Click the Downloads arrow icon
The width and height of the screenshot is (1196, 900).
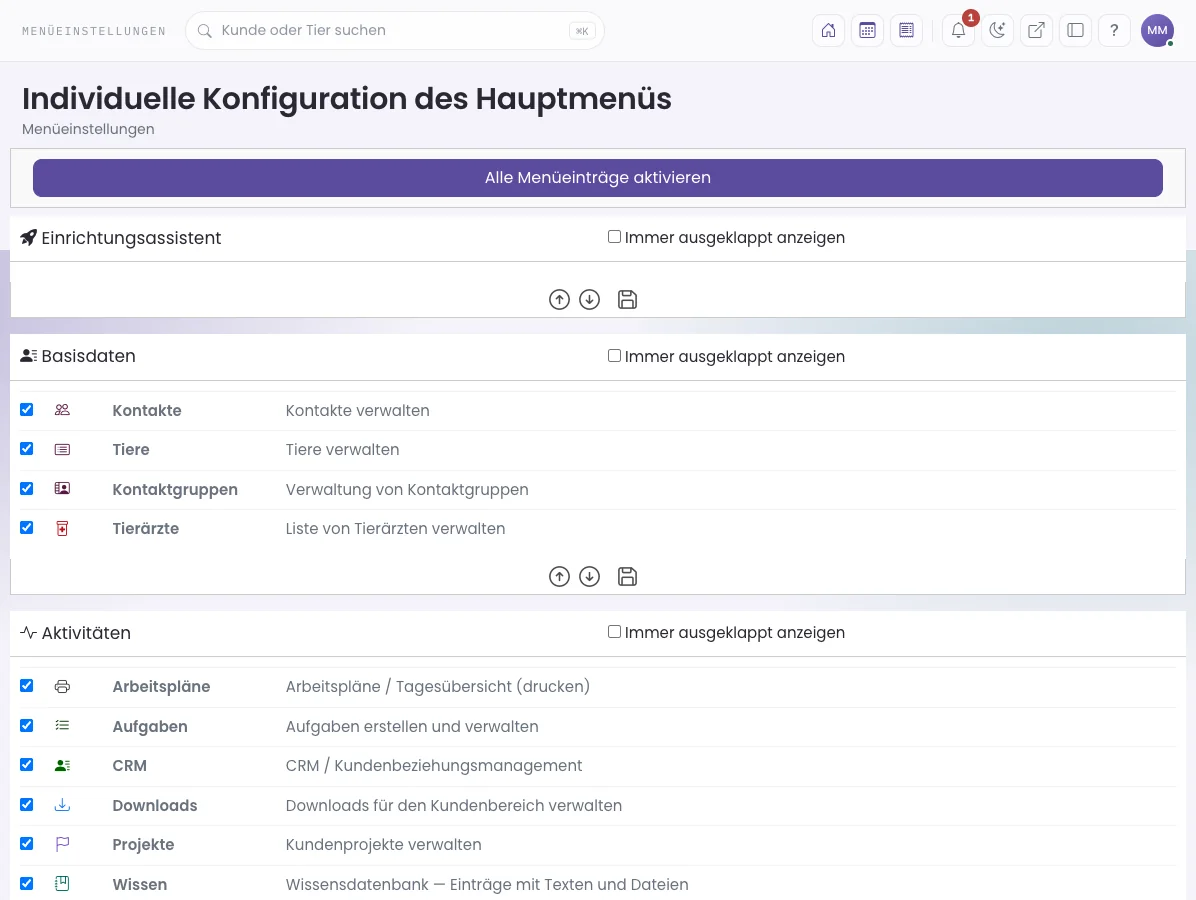(x=63, y=805)
